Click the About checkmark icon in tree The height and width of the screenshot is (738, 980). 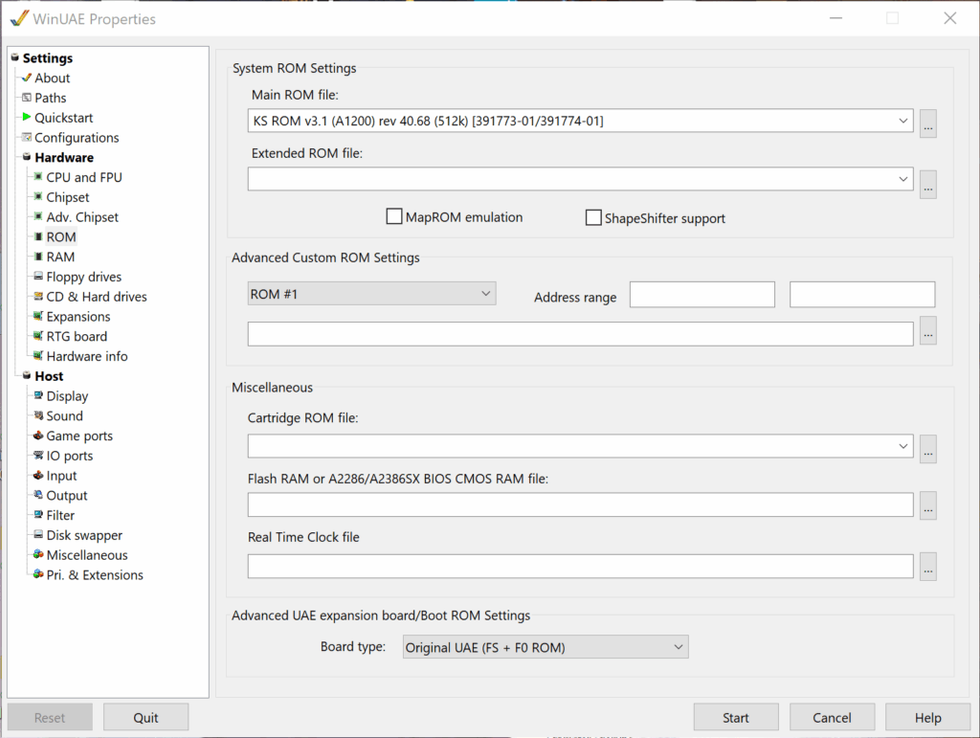[x=26, y=78]
